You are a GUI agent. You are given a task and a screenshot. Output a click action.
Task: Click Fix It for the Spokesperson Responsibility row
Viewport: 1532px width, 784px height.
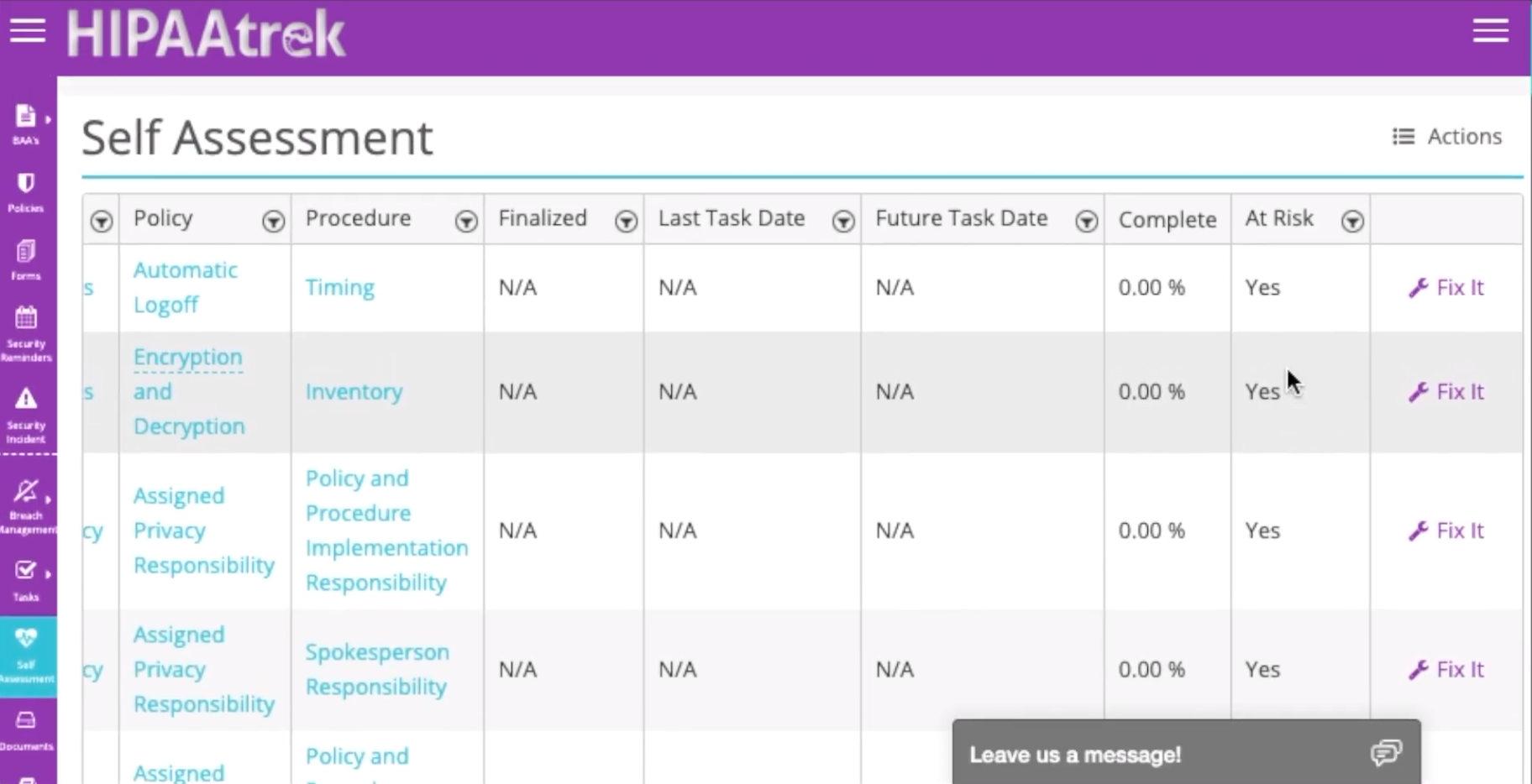pyautogui.click(x=1446, y=669)
